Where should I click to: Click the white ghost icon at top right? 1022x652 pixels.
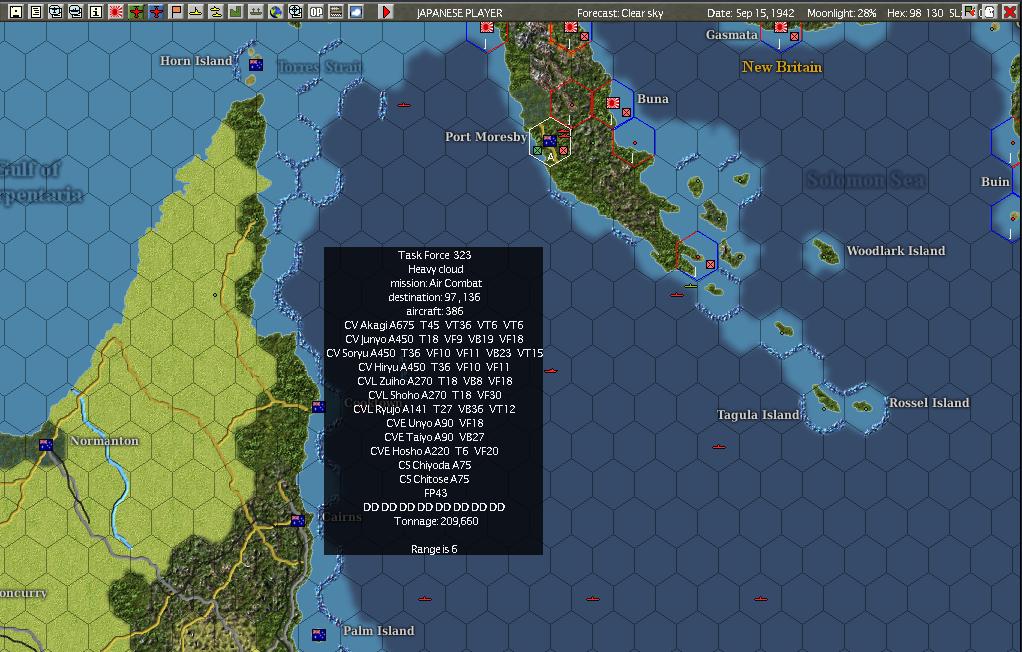click(x=989, y=11)
